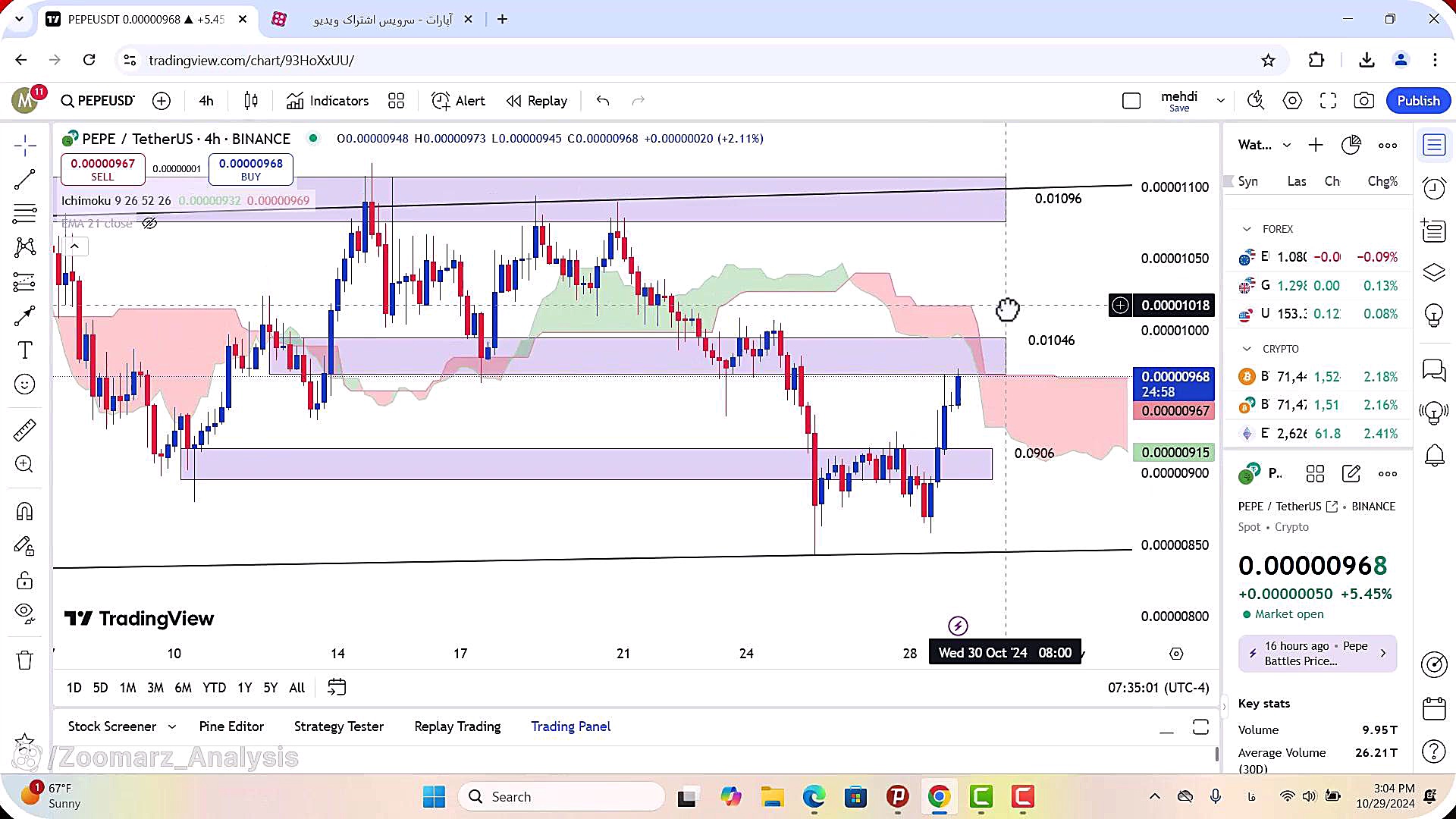
Task: Add a symbol to the watchlist
Action: click(1316, 145)
